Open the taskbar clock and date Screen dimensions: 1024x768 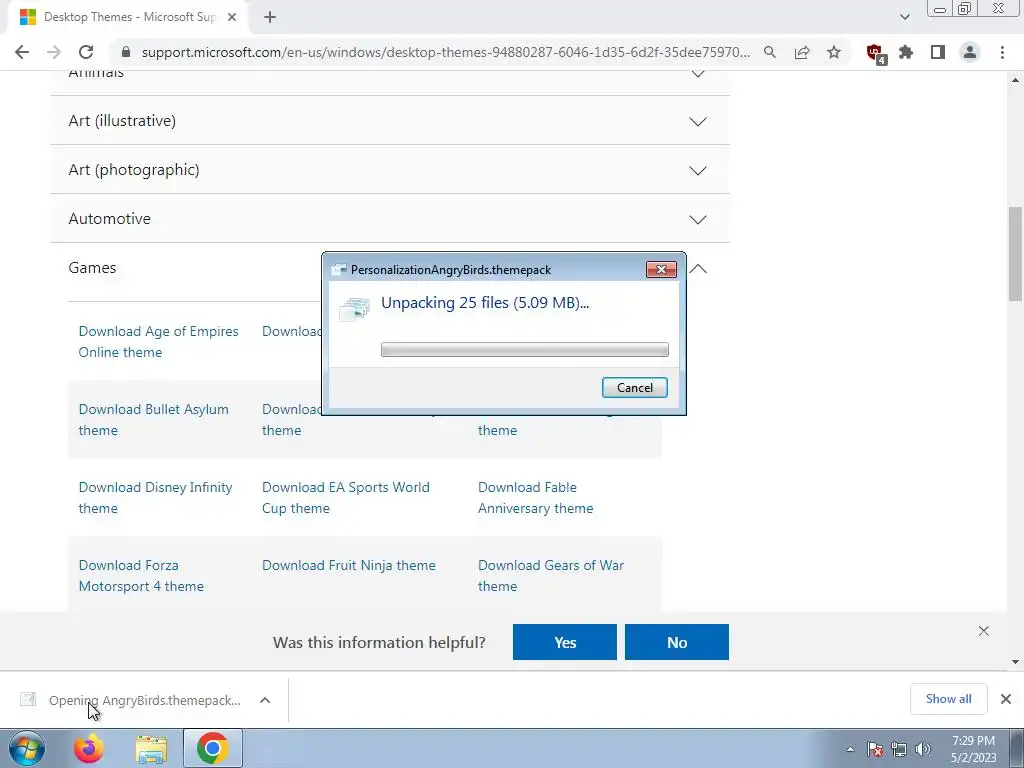tap(973, 749)
